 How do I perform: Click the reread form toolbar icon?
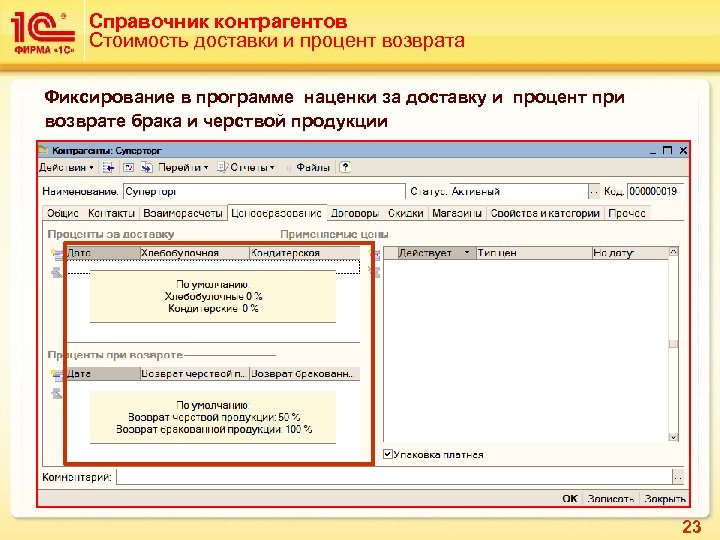129,168
